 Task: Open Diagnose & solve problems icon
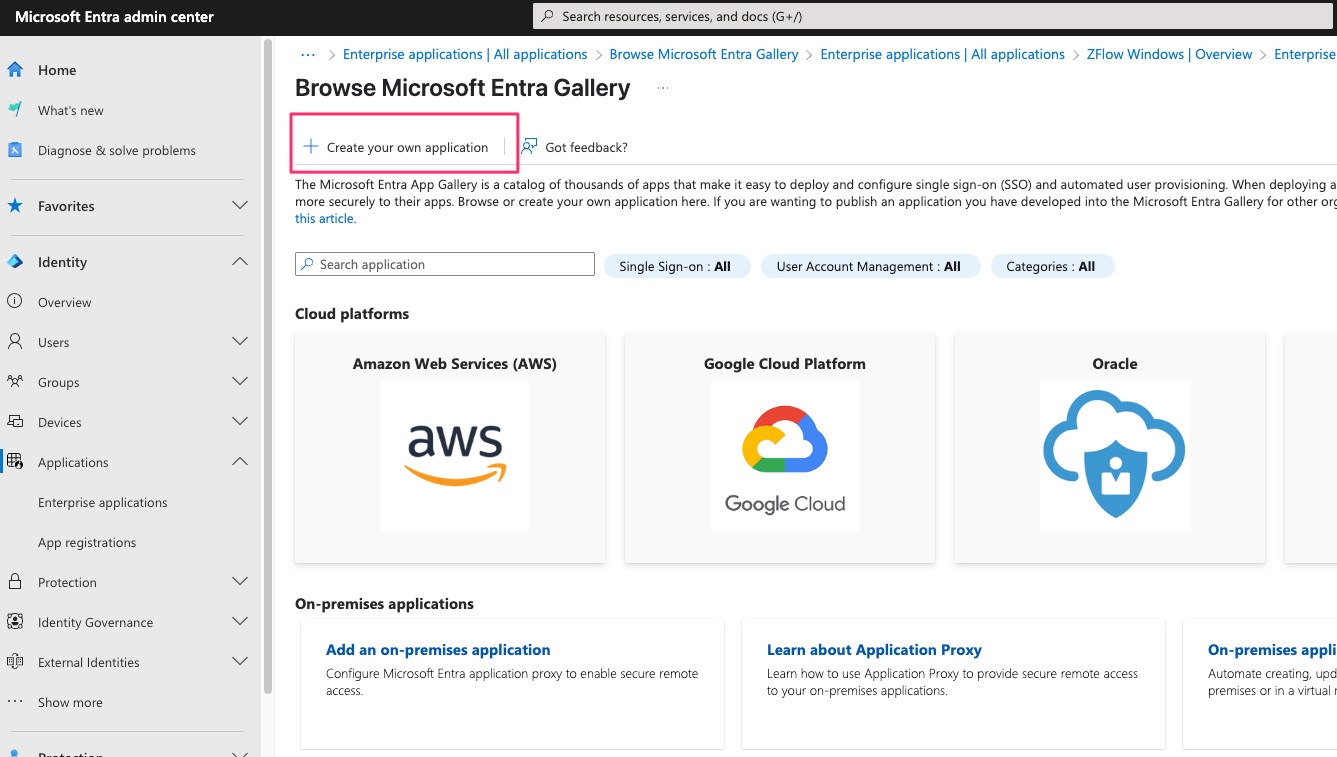pyautogui.click(x=15, y=150)
